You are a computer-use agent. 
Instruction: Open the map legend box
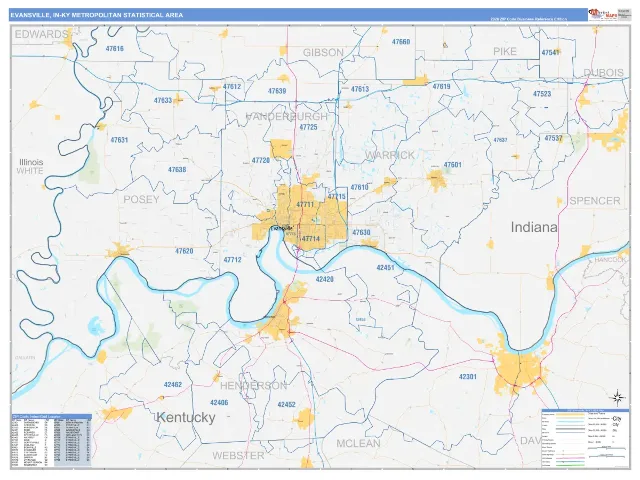585,438
